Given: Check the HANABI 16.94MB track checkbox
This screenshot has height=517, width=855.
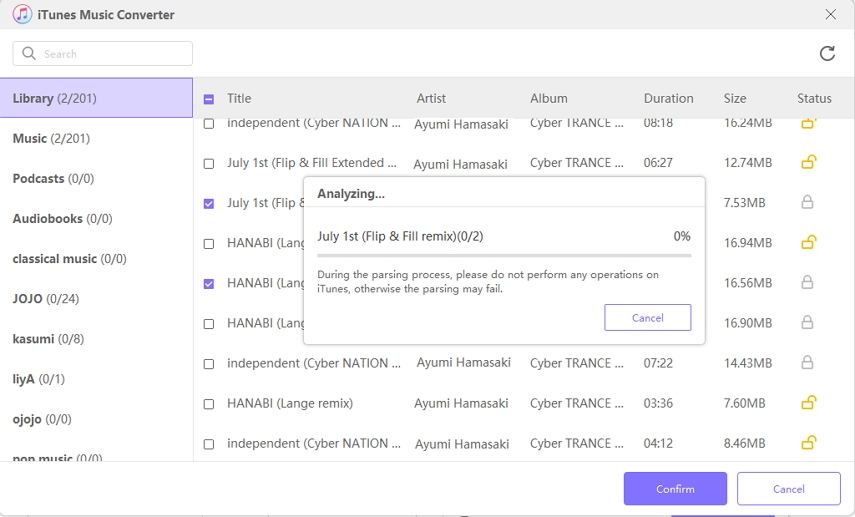Looking at the screenshot, I should [x=209, y=244].
